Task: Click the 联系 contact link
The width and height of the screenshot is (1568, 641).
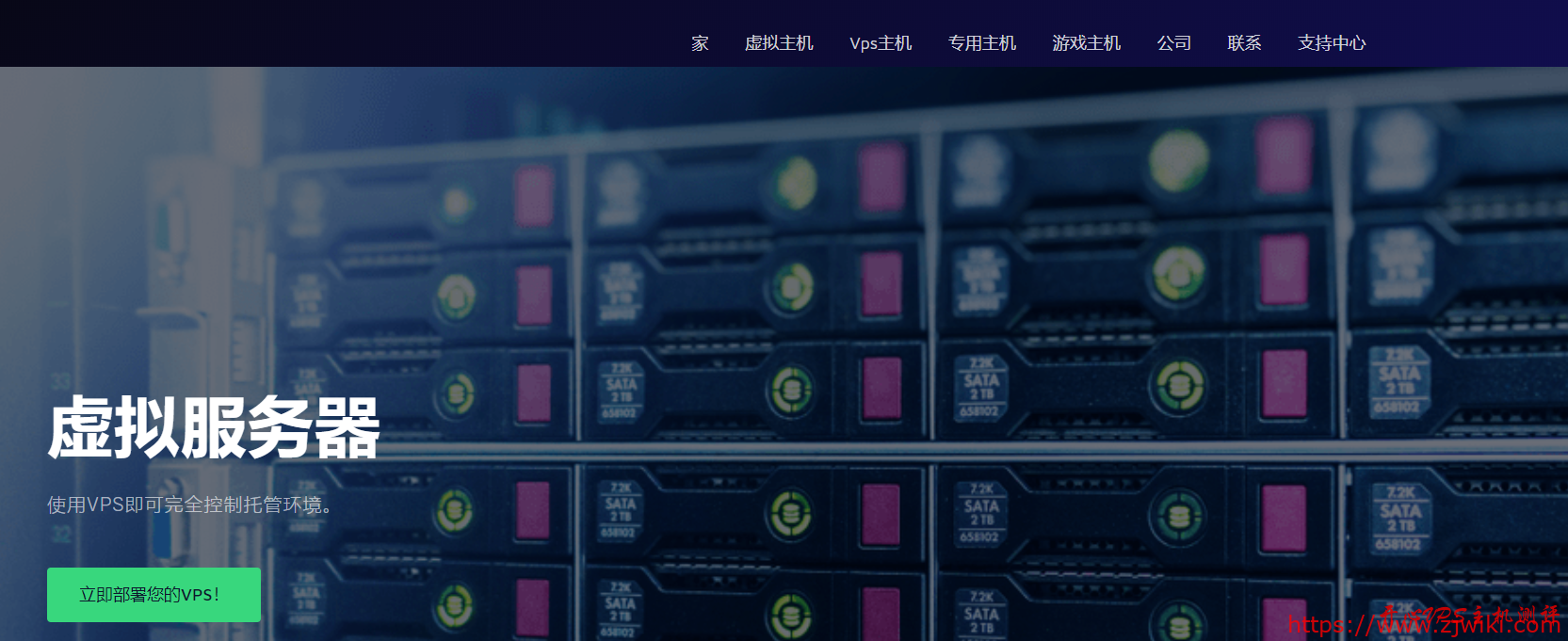Action: (1244, 43)
